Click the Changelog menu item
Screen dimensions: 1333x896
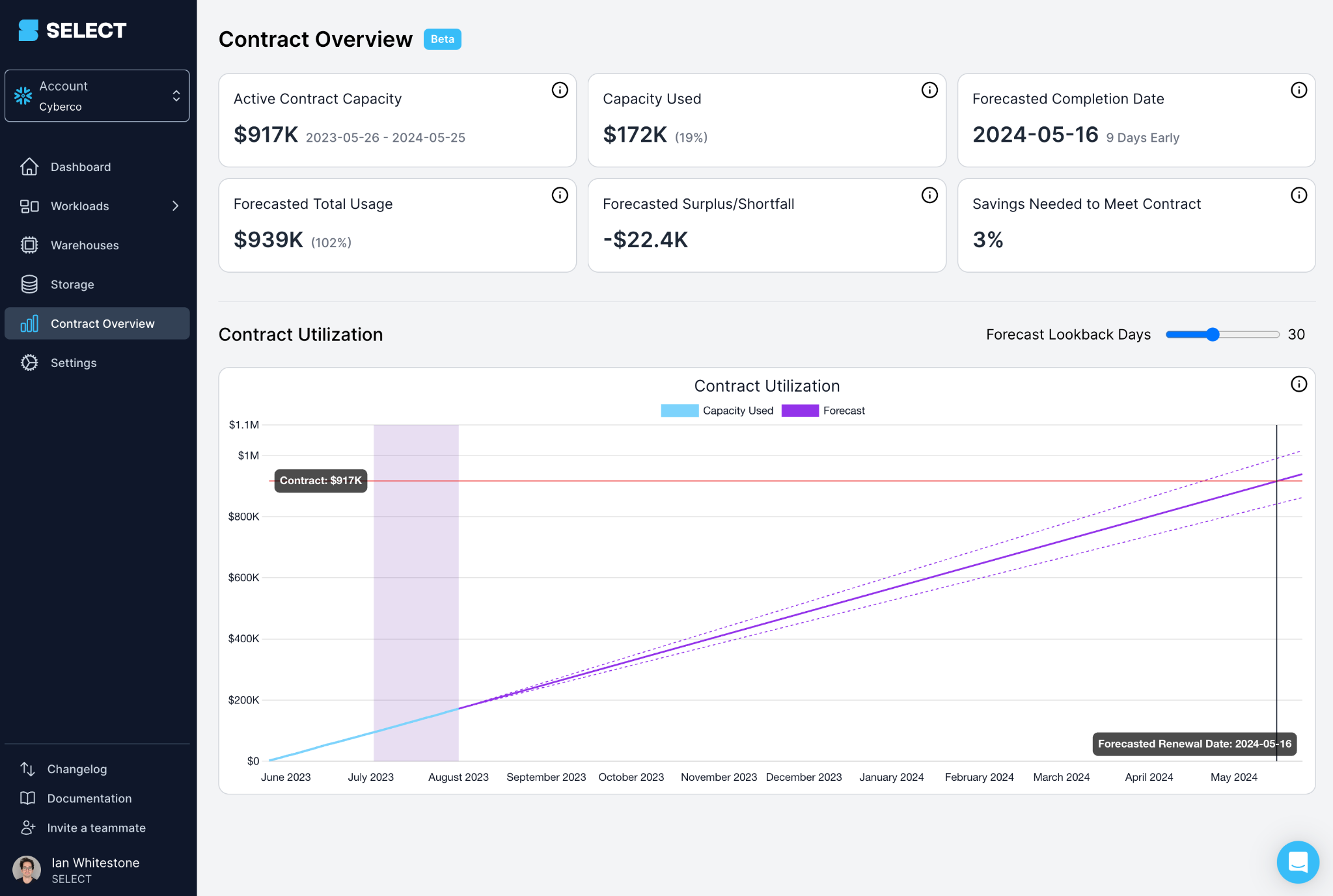pos(78,769)
